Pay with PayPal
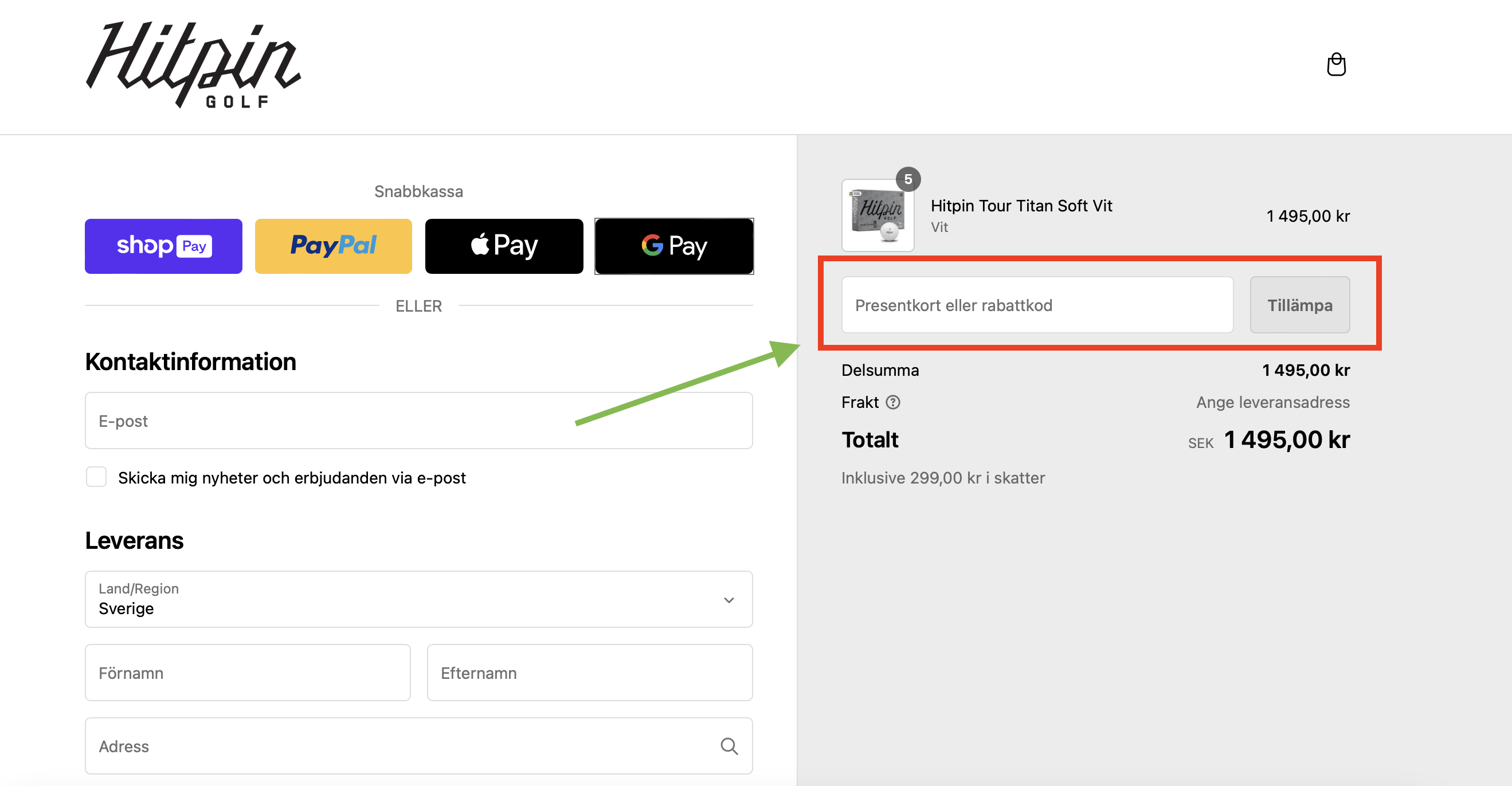Viewport: 1512px width, 786px height. coord(334,246)
